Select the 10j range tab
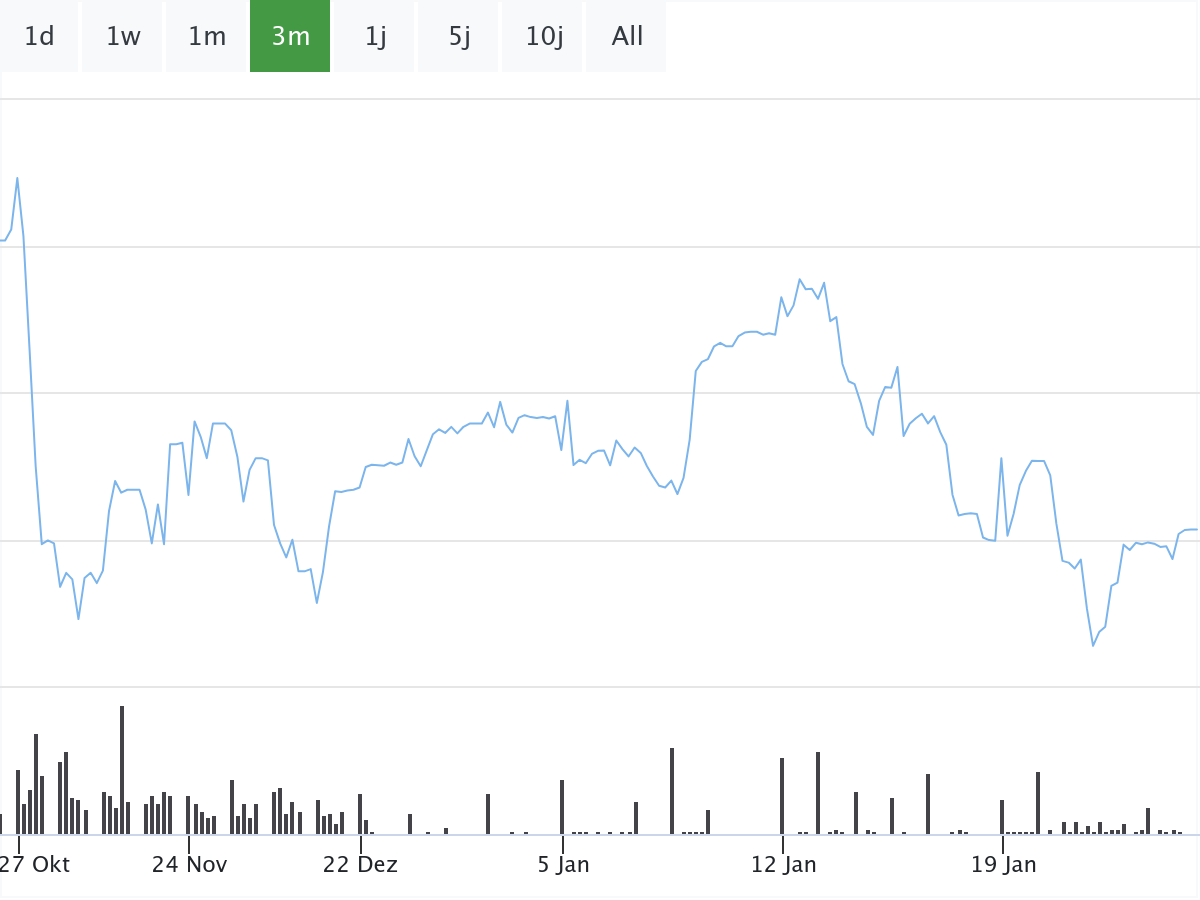 [544, 37]
